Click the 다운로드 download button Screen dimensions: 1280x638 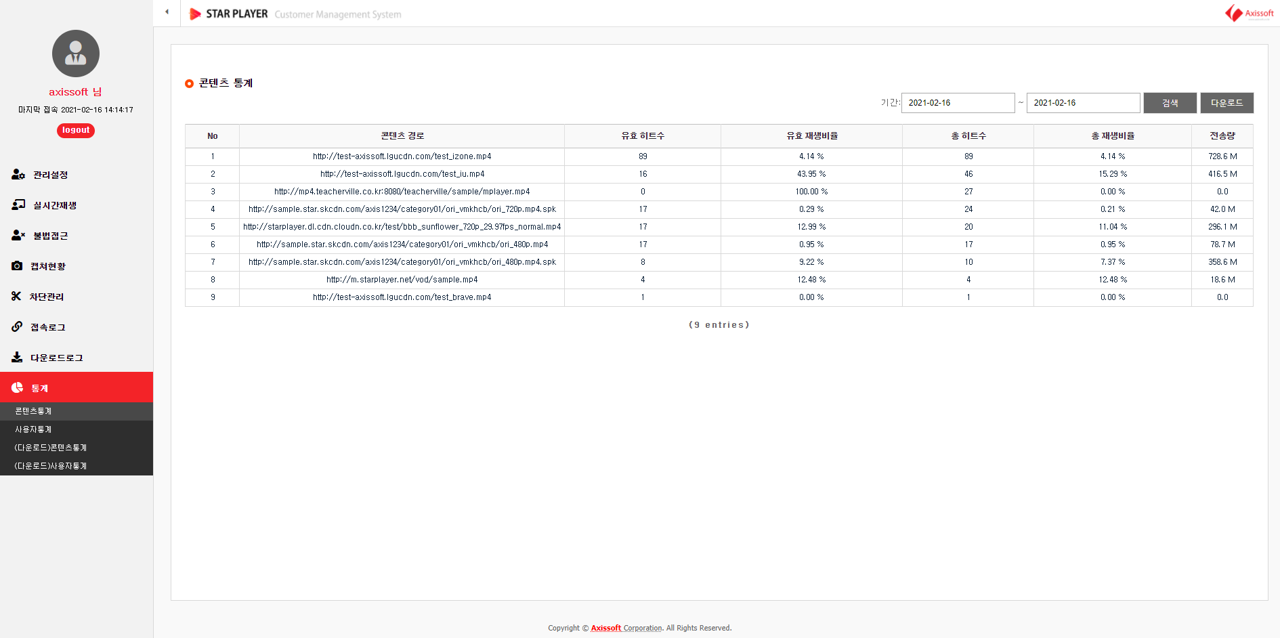1226,103
